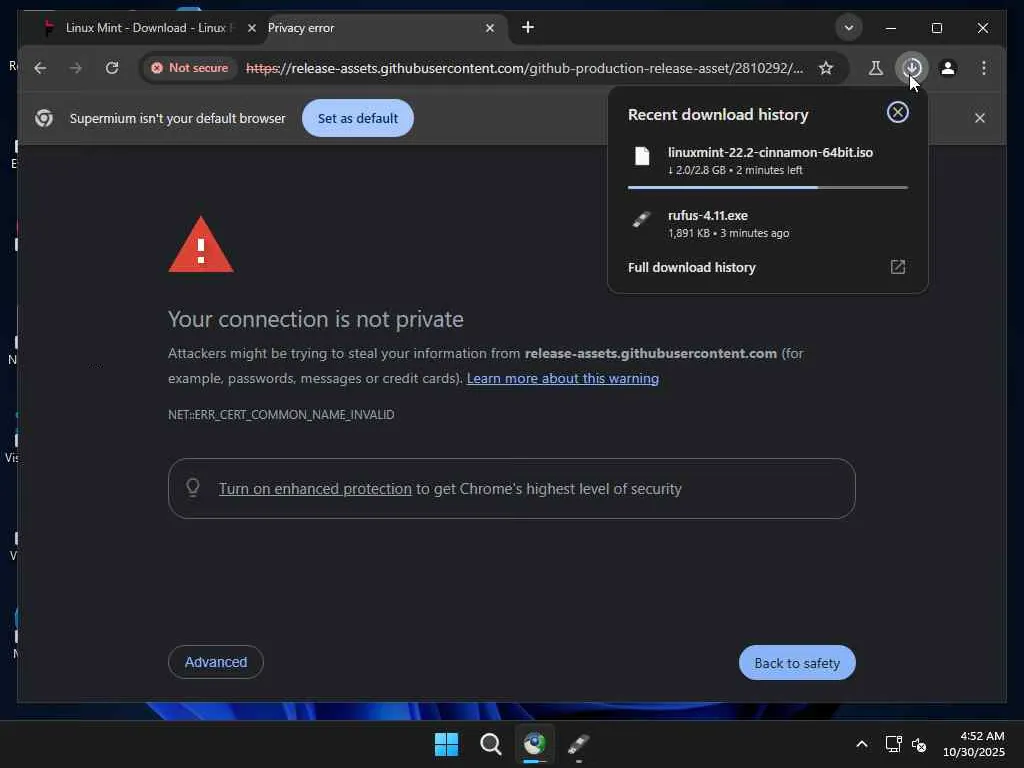Image resolution: width=1024 pixels, height=768 pixels.
Task: Open rufus-4.11.exe download entry
Action: [x=768, y=223]
